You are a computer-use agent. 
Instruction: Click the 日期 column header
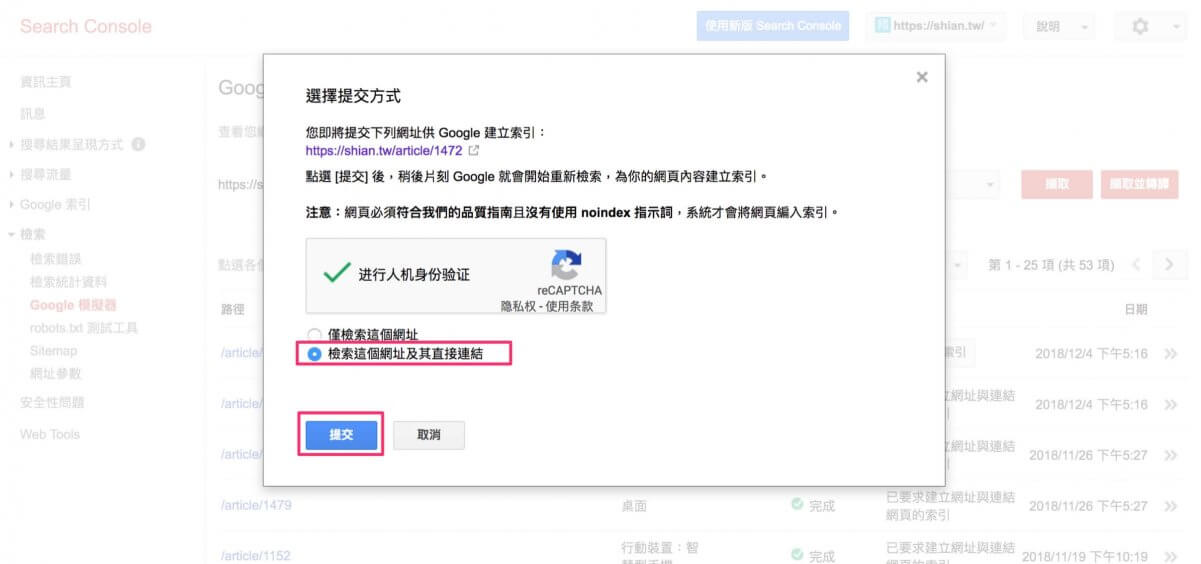click(1136, 310)
